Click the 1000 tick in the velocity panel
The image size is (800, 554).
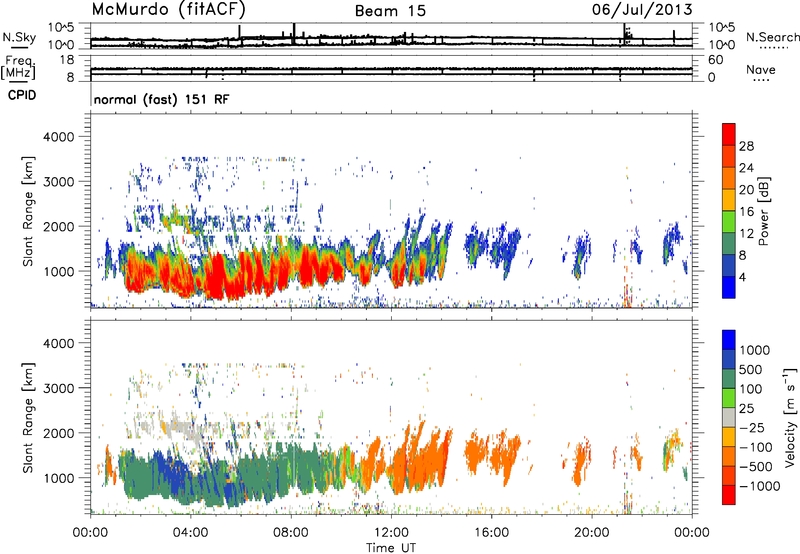coord(59,478)
